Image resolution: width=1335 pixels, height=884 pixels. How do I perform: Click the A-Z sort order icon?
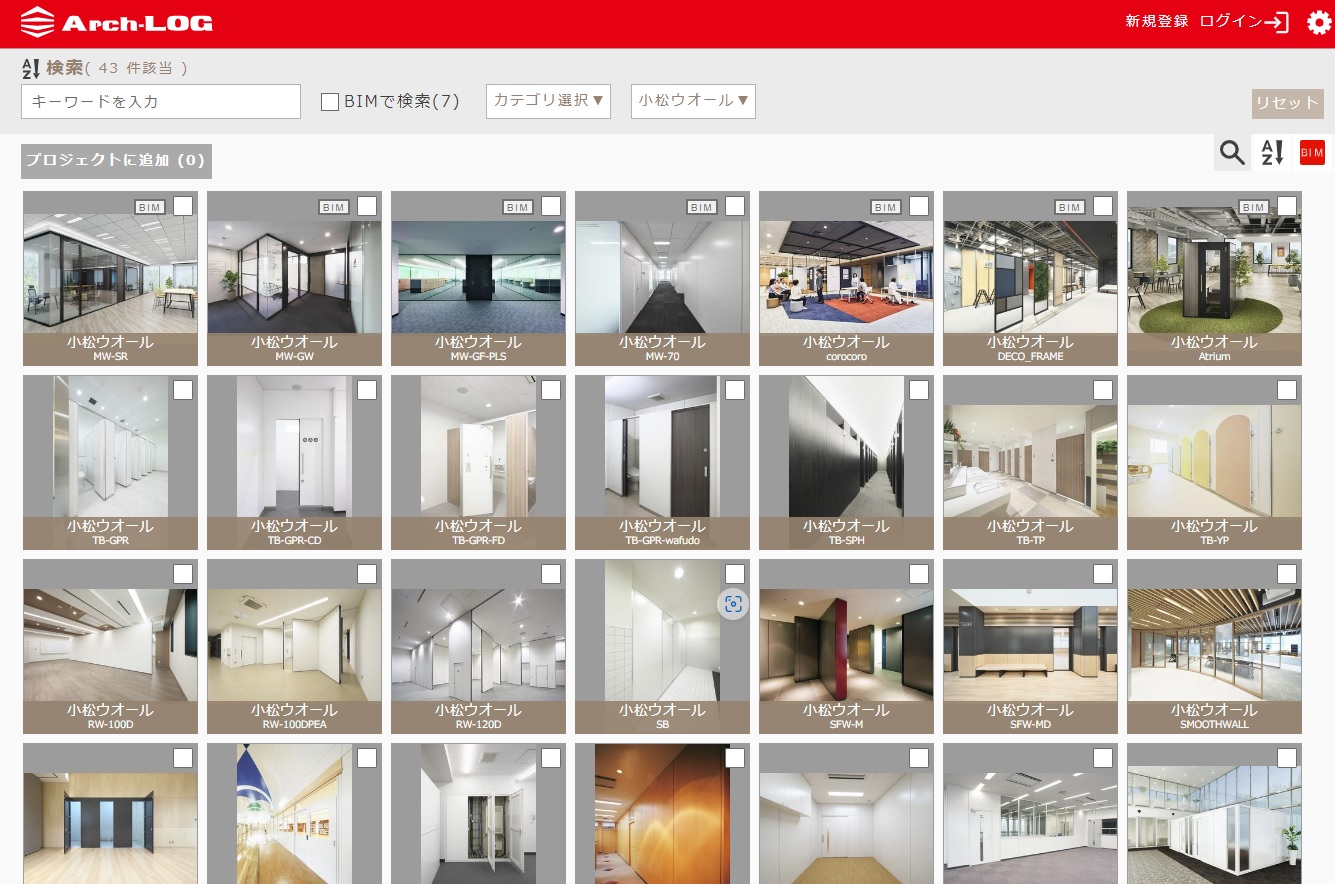coord(1272,153)
